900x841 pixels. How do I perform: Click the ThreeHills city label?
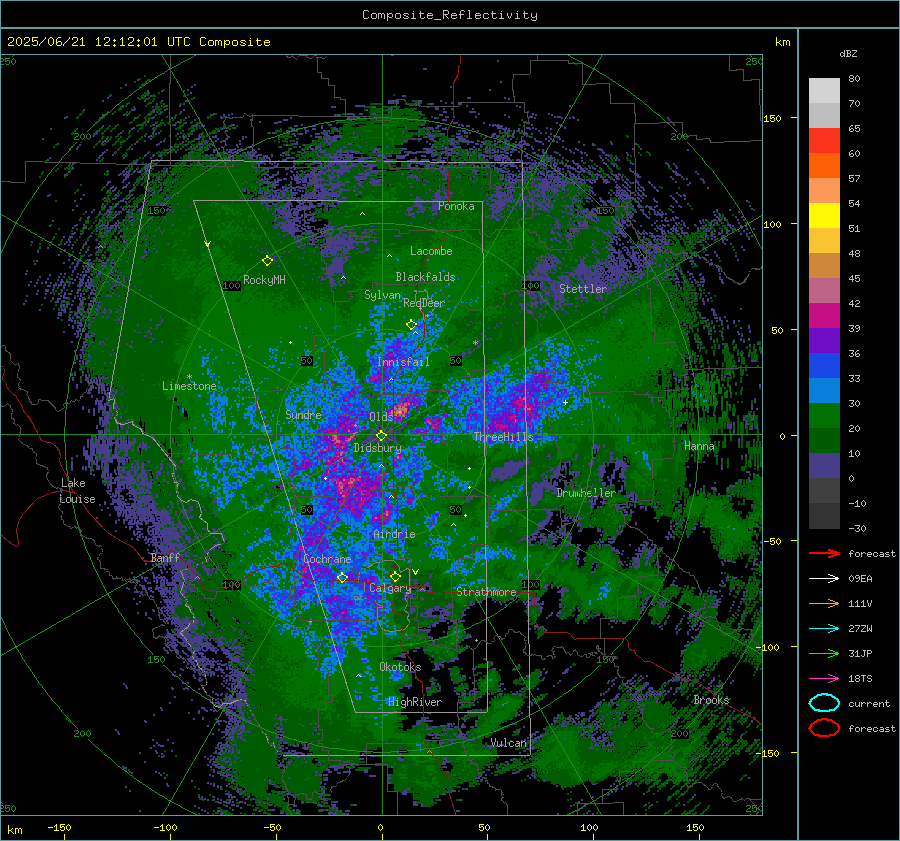pos(503,437)
